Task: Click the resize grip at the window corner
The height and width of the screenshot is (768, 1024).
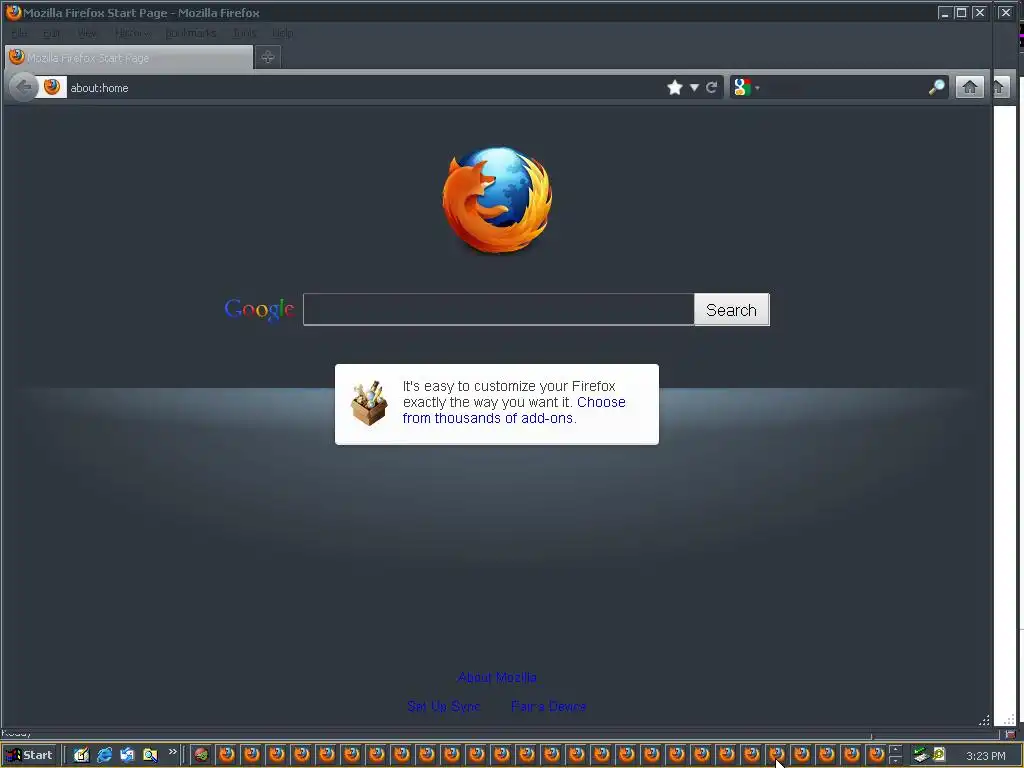Action: pos(984,720)
